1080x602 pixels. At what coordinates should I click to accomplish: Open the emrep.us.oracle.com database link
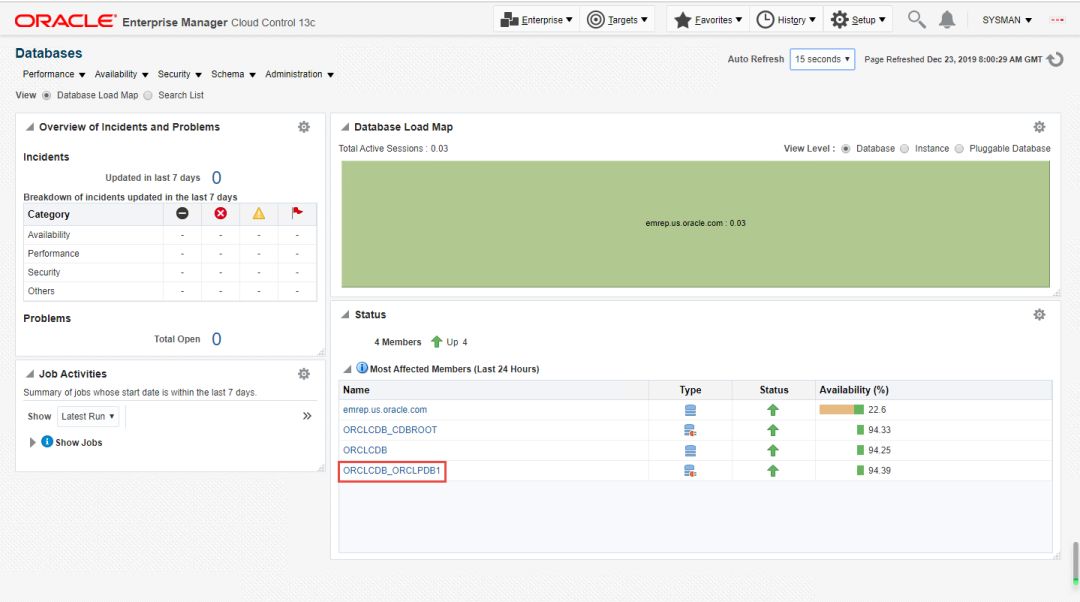pyautogui.click(x=385, y=410)
